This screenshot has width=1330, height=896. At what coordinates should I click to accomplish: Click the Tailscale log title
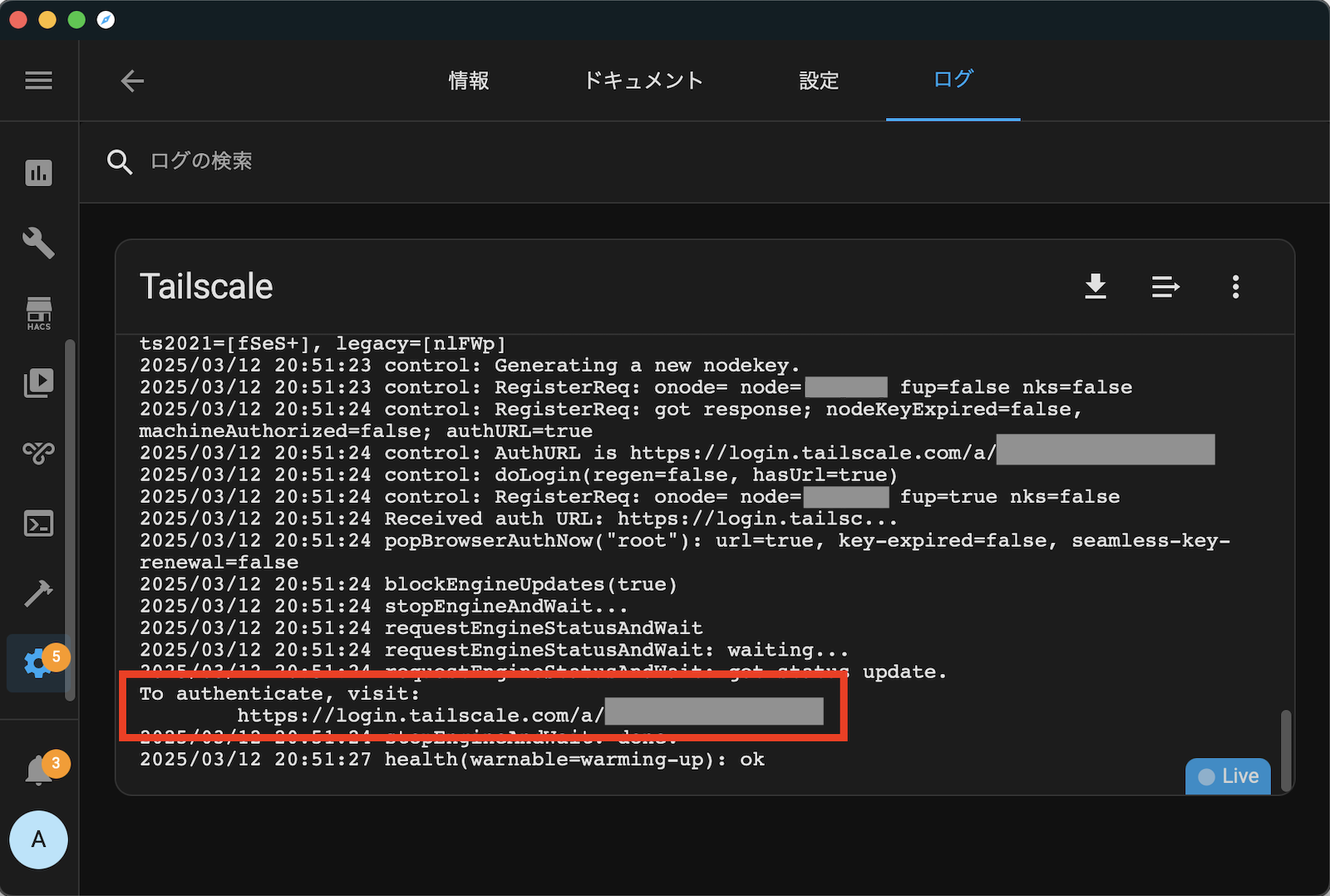coord(206,287)
